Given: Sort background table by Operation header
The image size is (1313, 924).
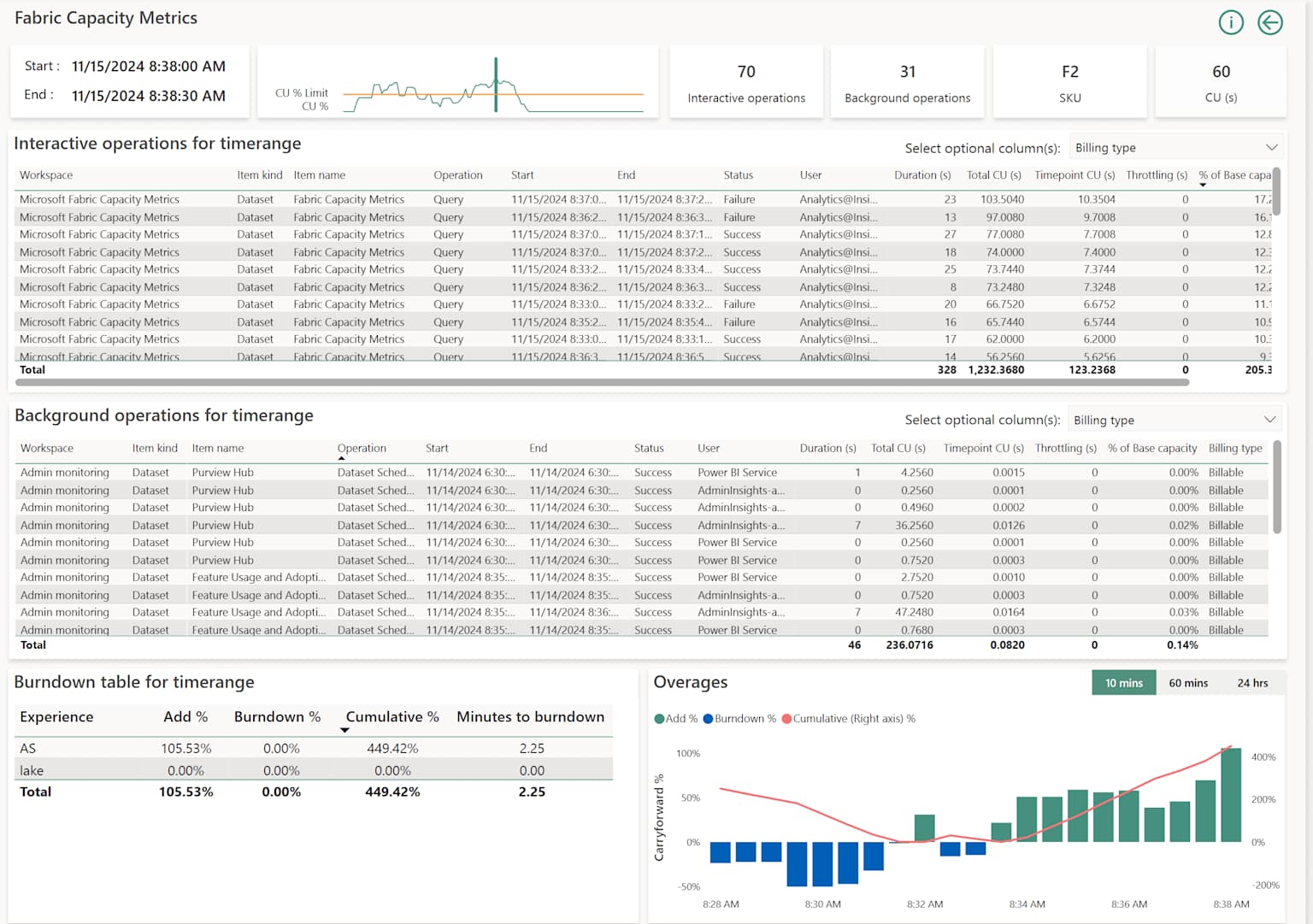Looking at the screenshot, I should tap(362, 448).
